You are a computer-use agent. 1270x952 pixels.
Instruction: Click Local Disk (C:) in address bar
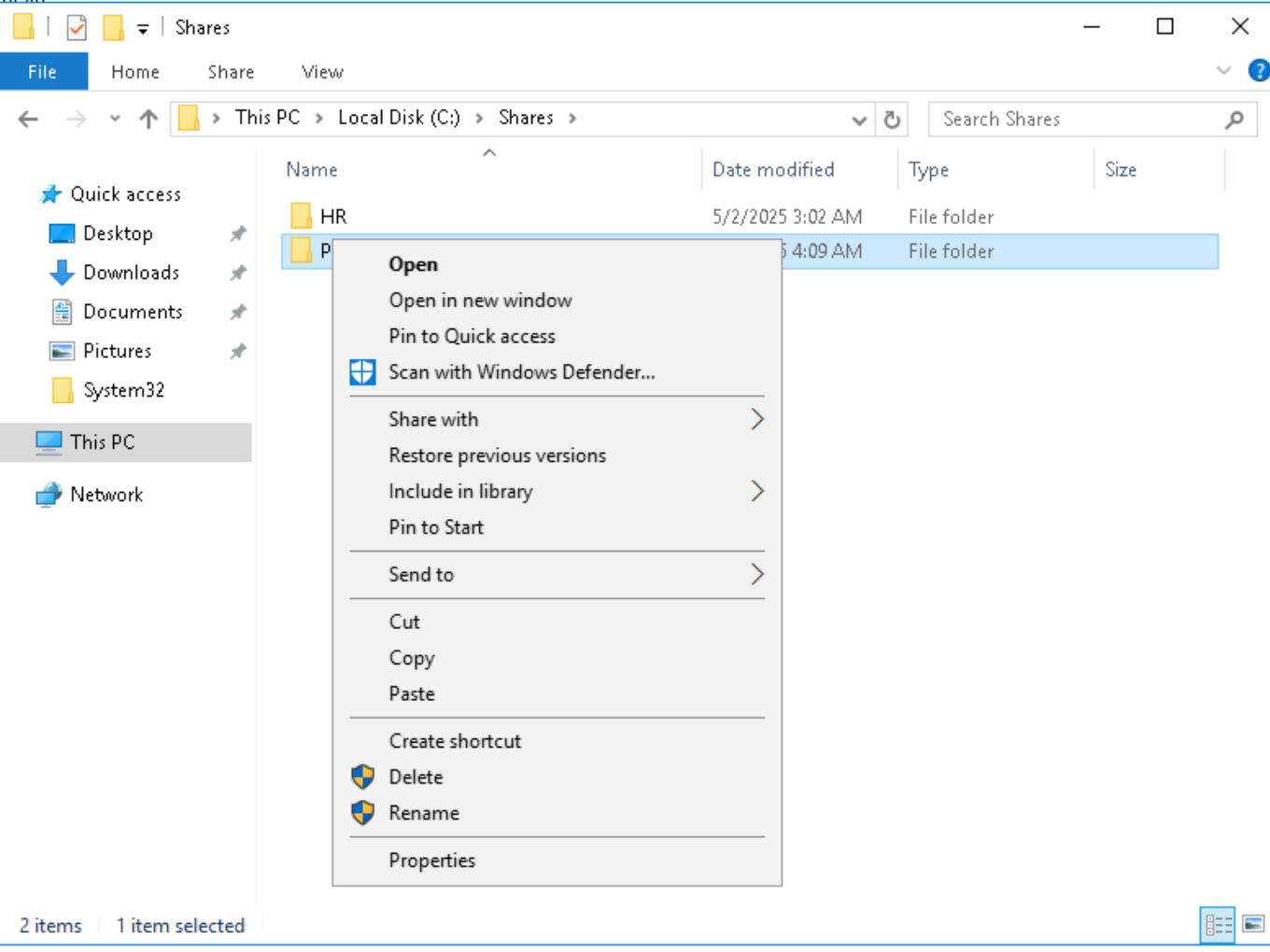click(399, 118)
